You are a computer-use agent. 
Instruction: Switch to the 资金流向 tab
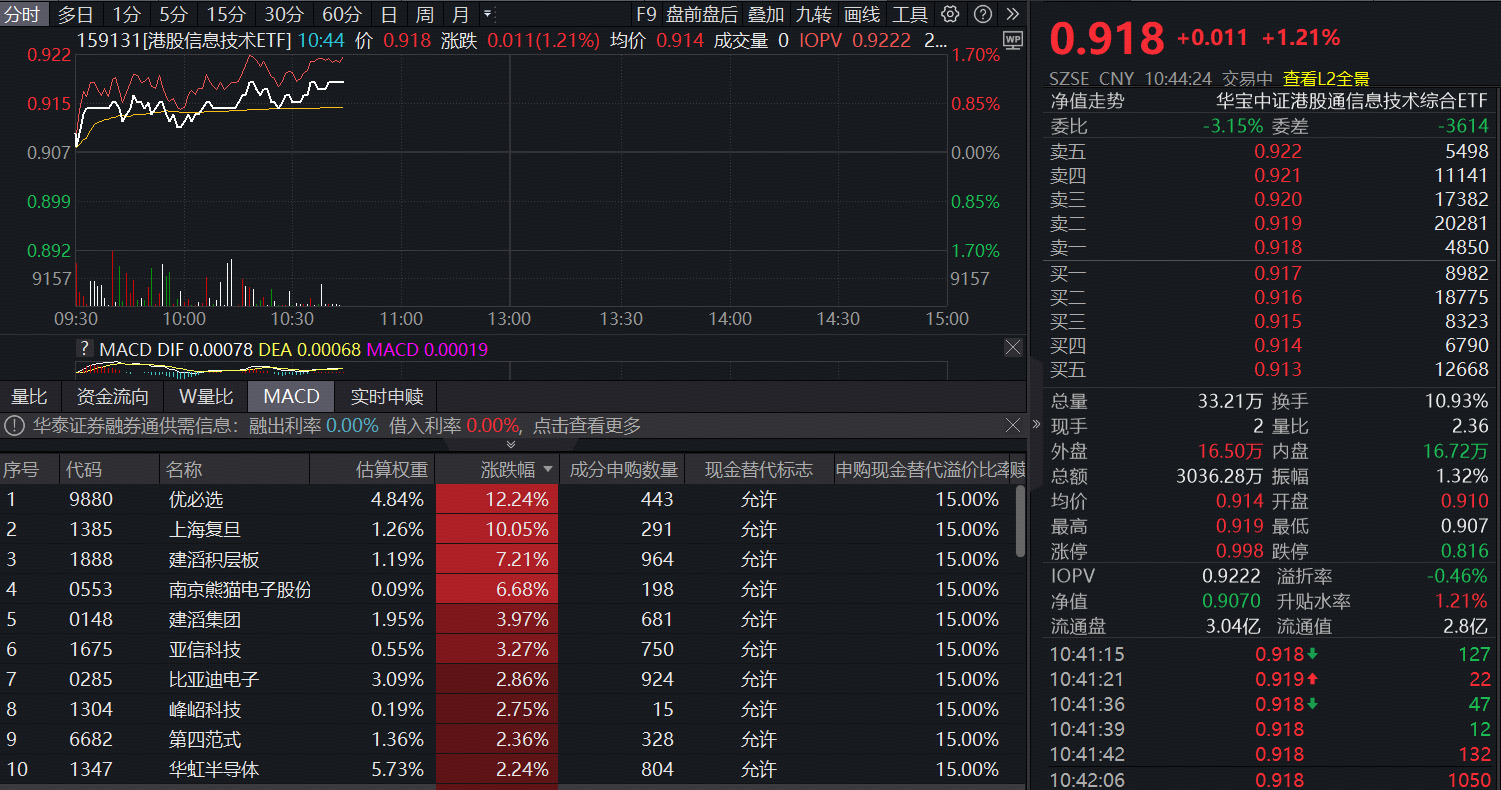tap(112, 396)
